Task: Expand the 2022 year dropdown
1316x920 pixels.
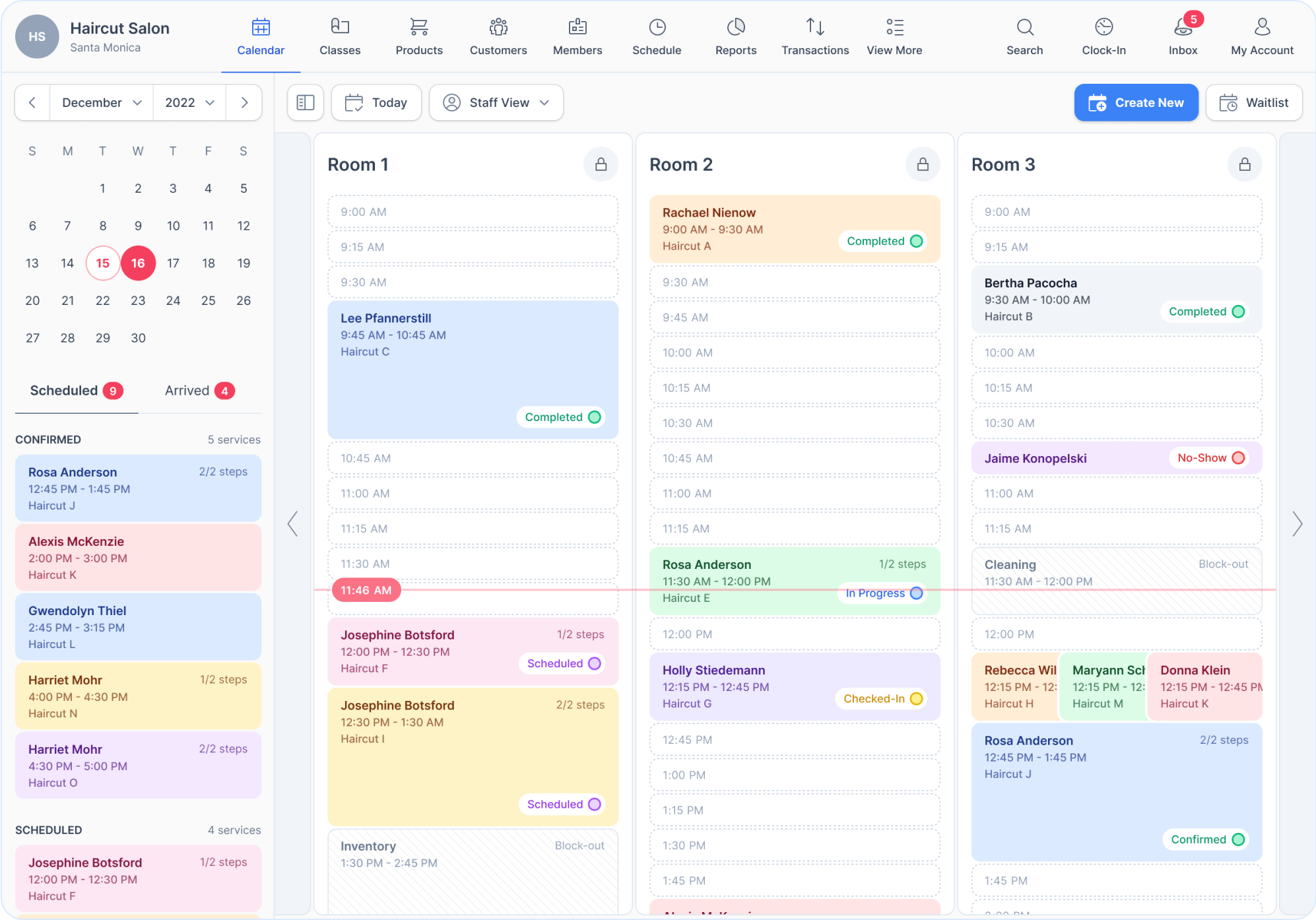Action: click(x=189, y=103)
